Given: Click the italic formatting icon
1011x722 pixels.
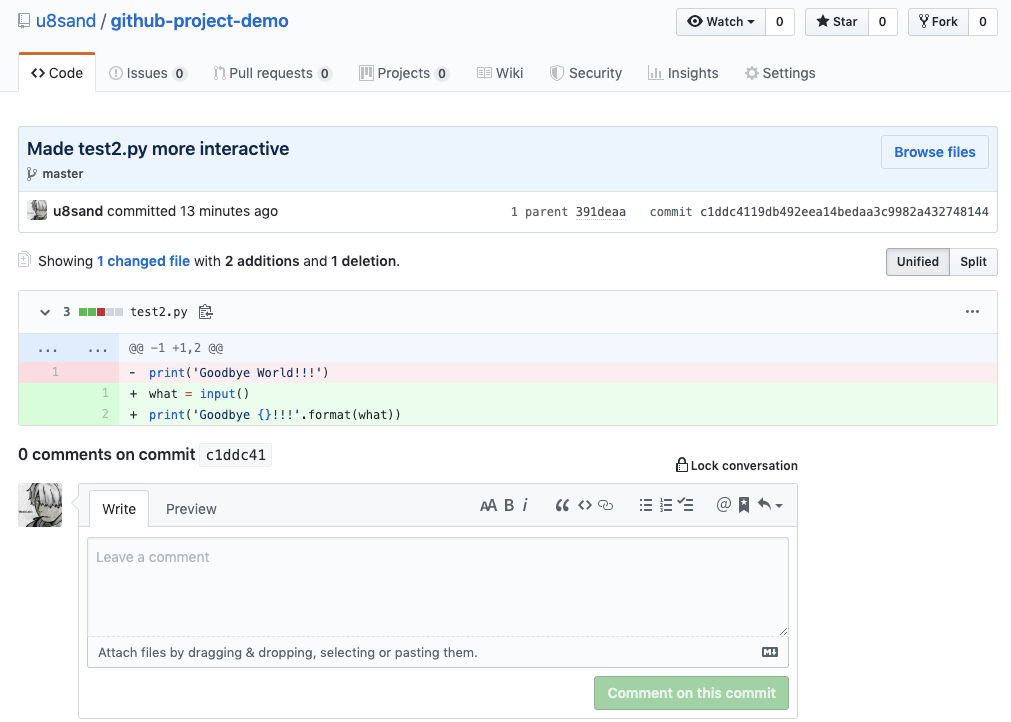Looking at the screenshot, I should (x=526, y=506).
